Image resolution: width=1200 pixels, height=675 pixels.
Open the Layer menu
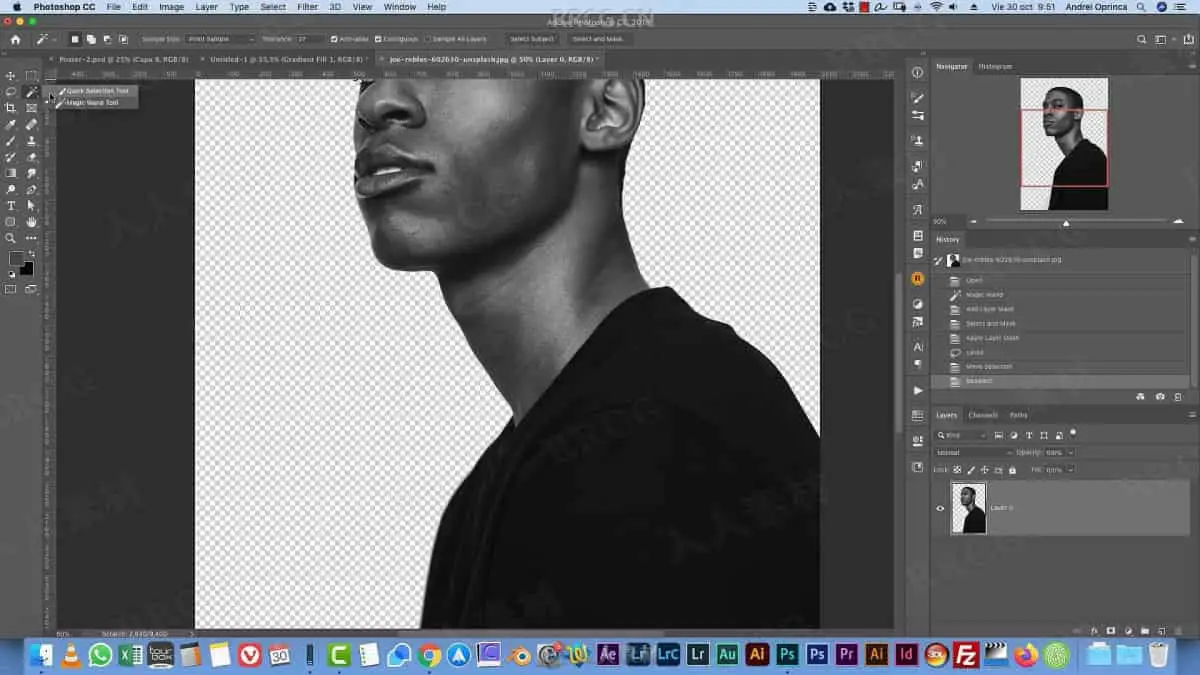[206, 7]
